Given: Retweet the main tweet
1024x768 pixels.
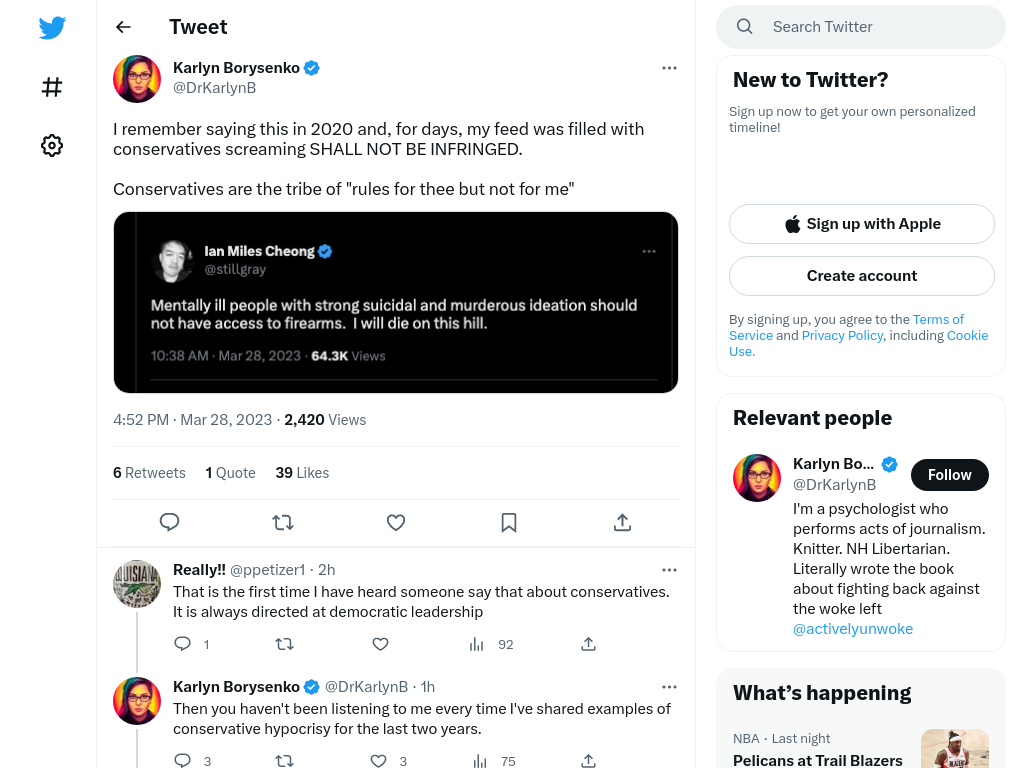Looking at the screenshot, I should 283,522.
